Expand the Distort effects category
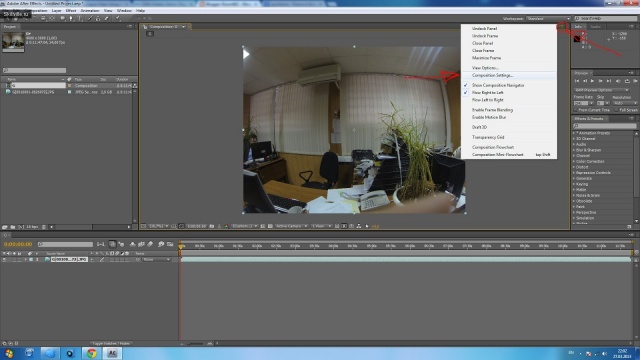Viewport: 640px width, 360px height. [574, 167]
